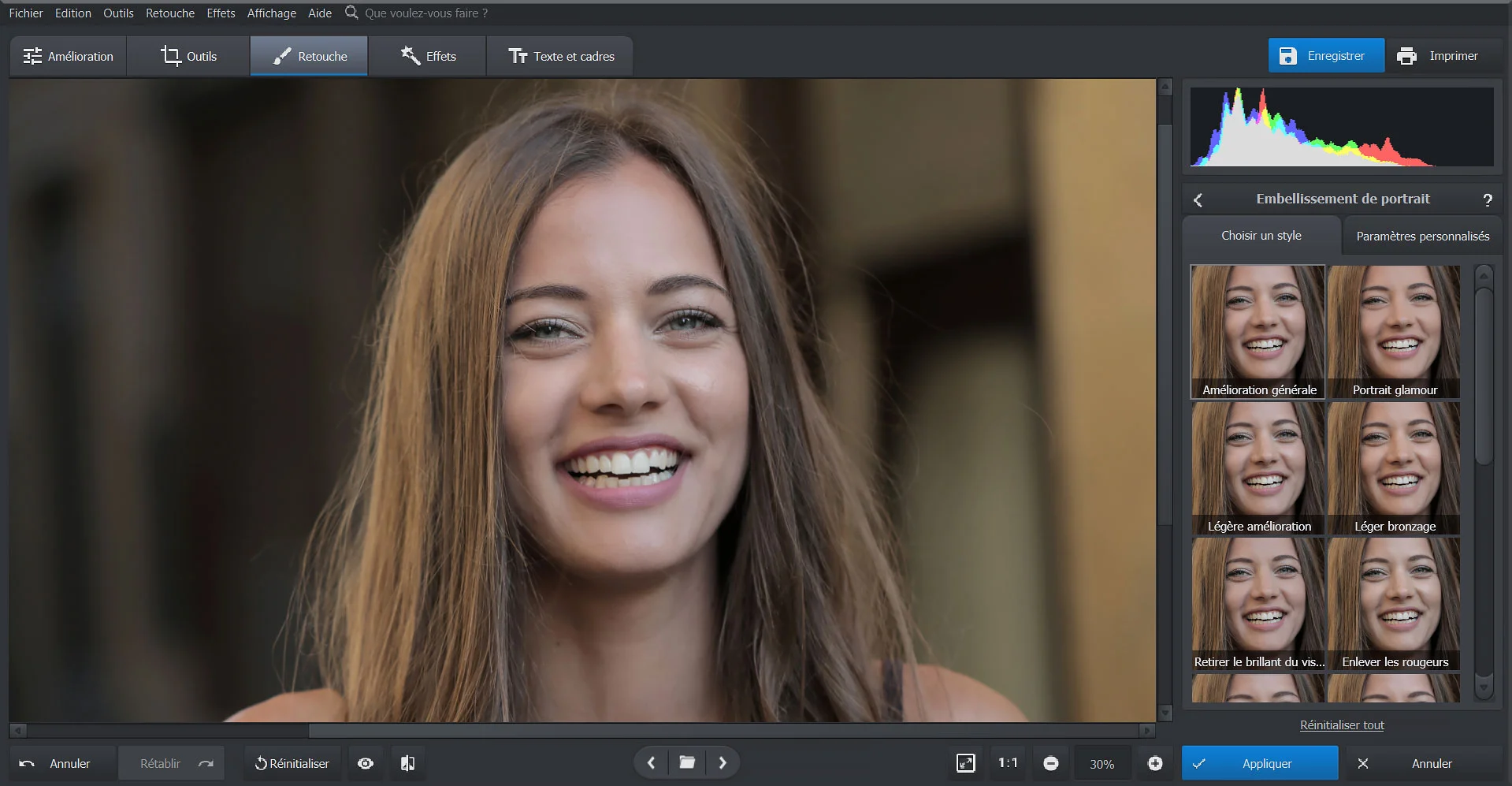Select the Retouche brush tab
The height and width of the screenshot is (786, 1512).
[310, 56]
